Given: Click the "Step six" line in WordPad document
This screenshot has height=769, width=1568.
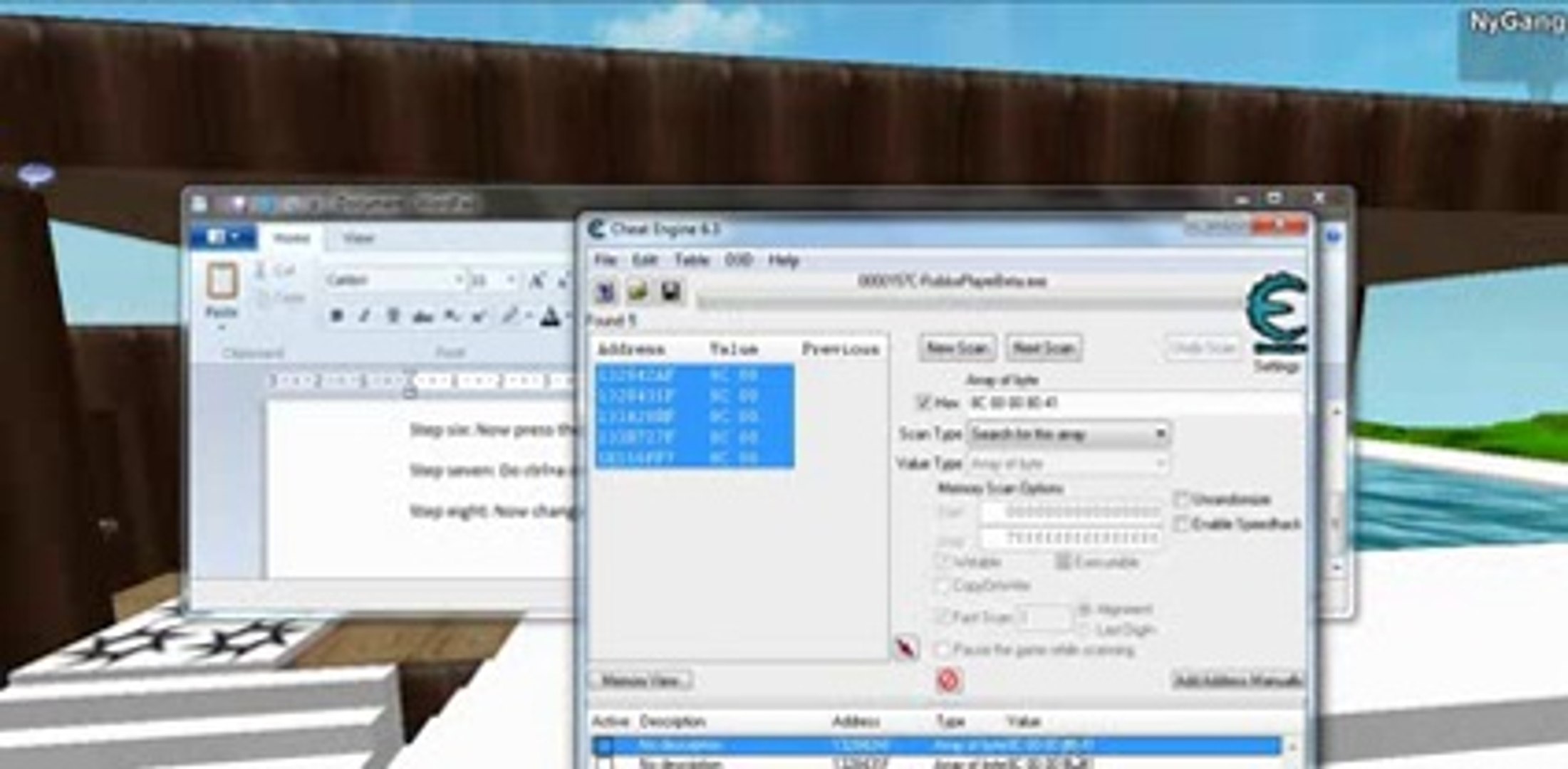Looking at the screenshot, I should point(492,429).
